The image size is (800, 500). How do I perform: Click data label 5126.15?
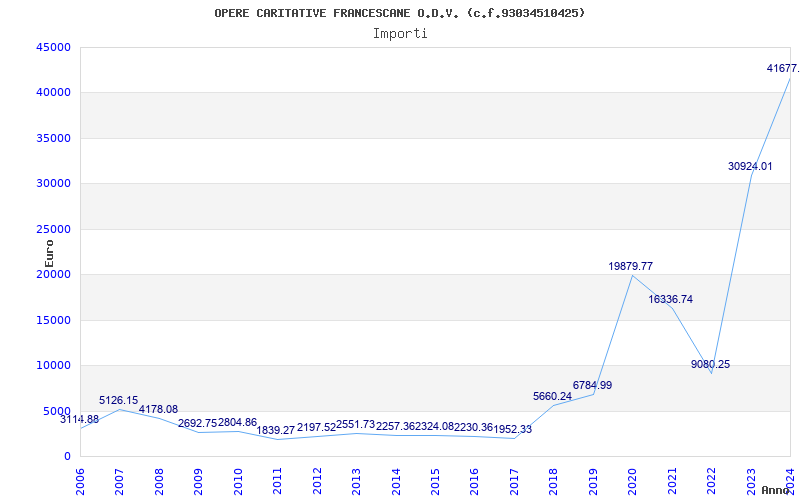click(x=119, y=401)
